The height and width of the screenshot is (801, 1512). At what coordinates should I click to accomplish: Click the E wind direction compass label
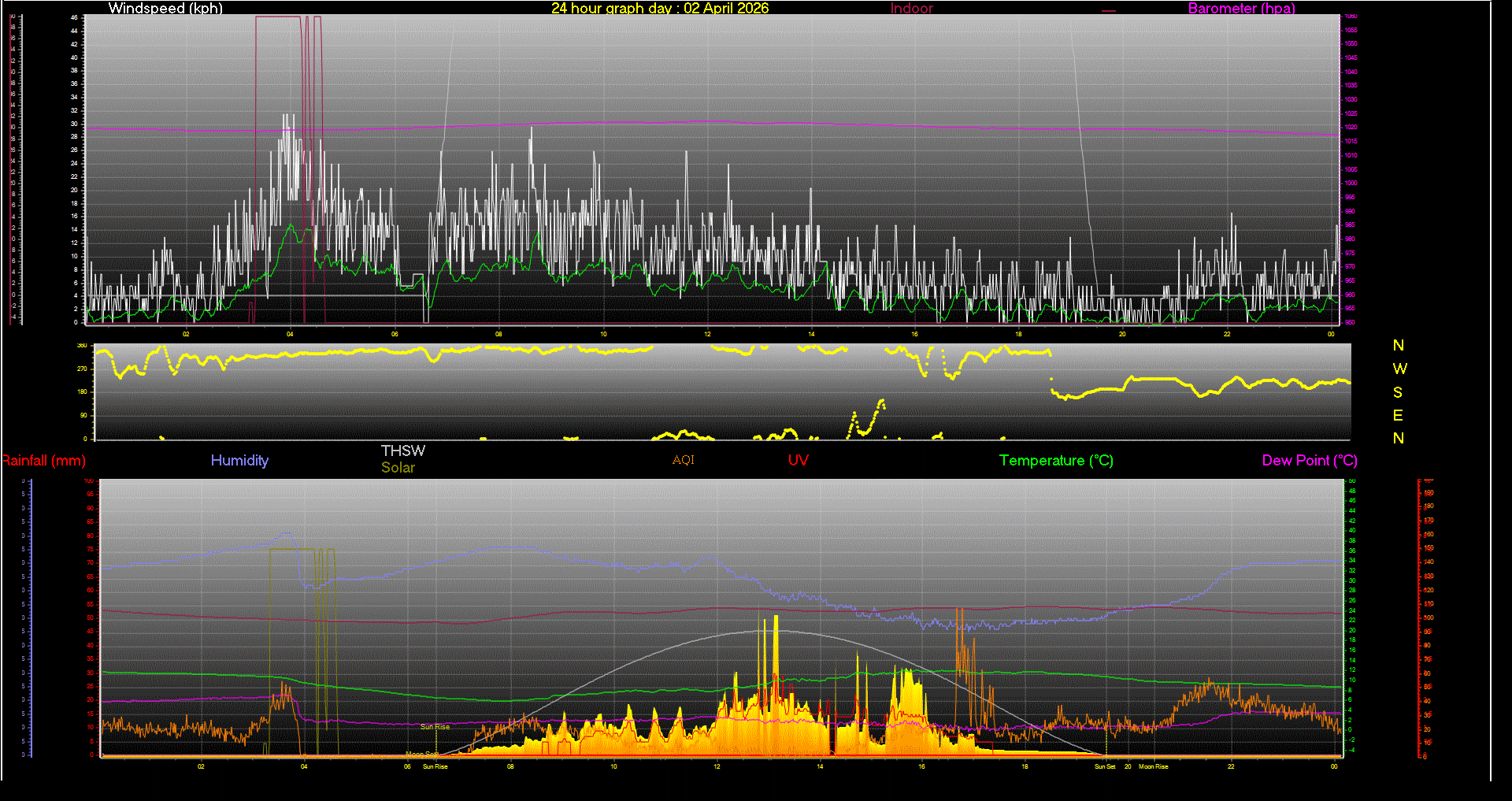[1398, 415]
